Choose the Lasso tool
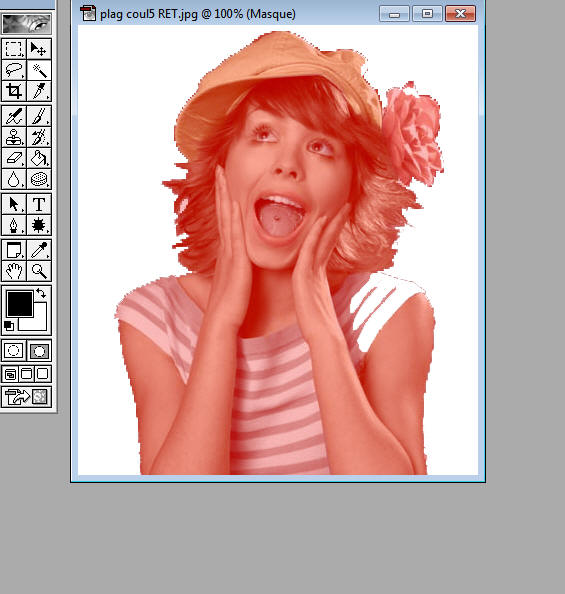 point(14,70)
